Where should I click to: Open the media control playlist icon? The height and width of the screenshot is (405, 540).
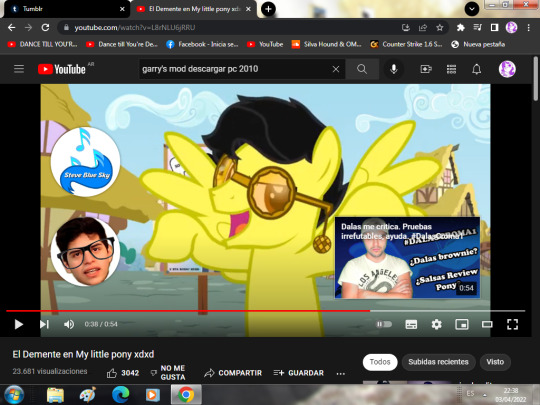[477, 28]
